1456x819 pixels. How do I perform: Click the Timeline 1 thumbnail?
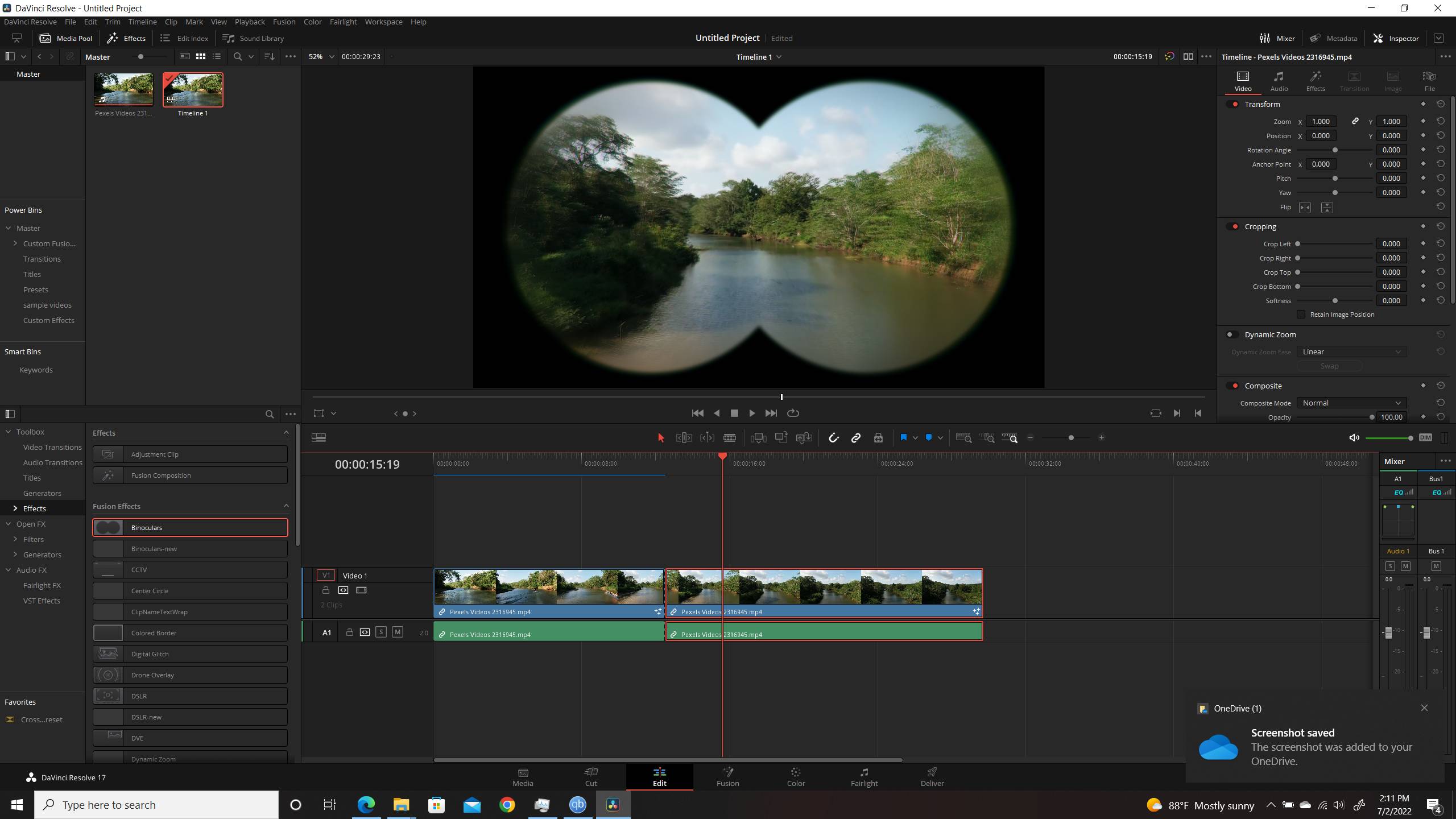click(193, 90)
